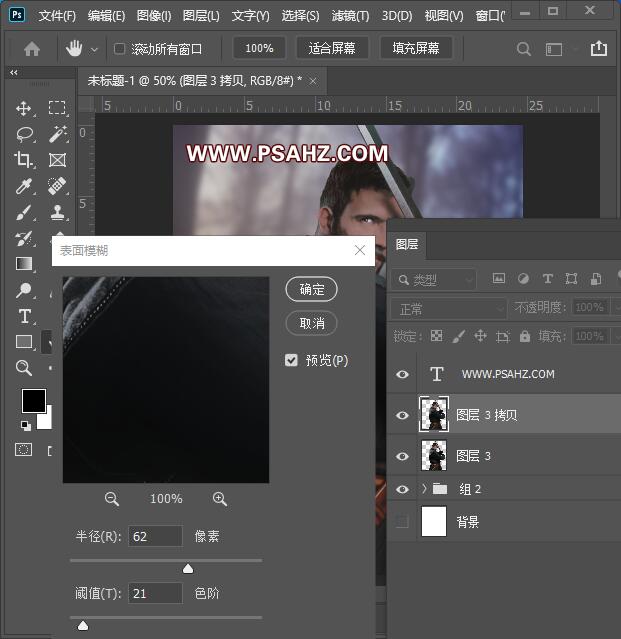Toggle the Preview (预览) checkbox
Screen dimensions: 621x639
coord(291,360)
